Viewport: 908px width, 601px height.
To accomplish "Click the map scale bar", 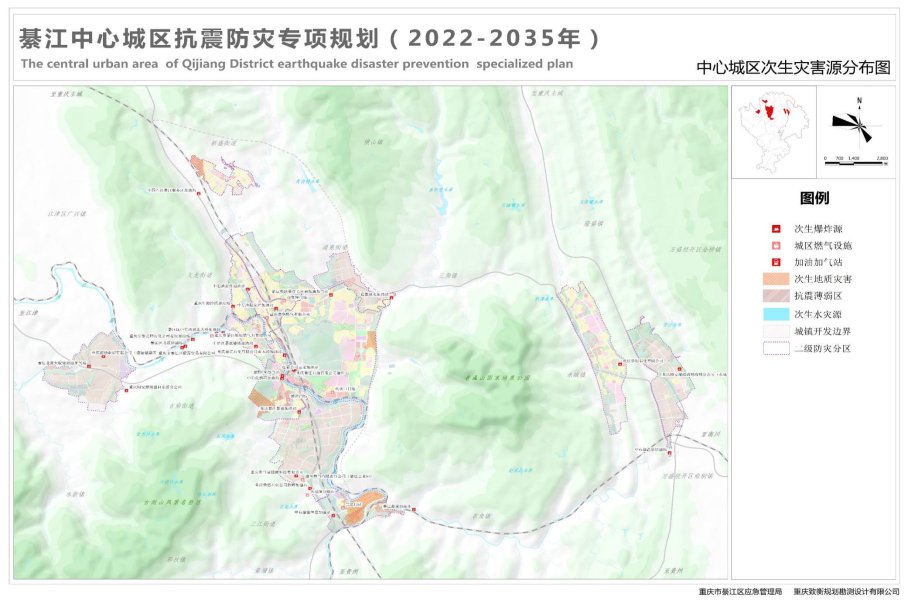I will coord(856,157).
